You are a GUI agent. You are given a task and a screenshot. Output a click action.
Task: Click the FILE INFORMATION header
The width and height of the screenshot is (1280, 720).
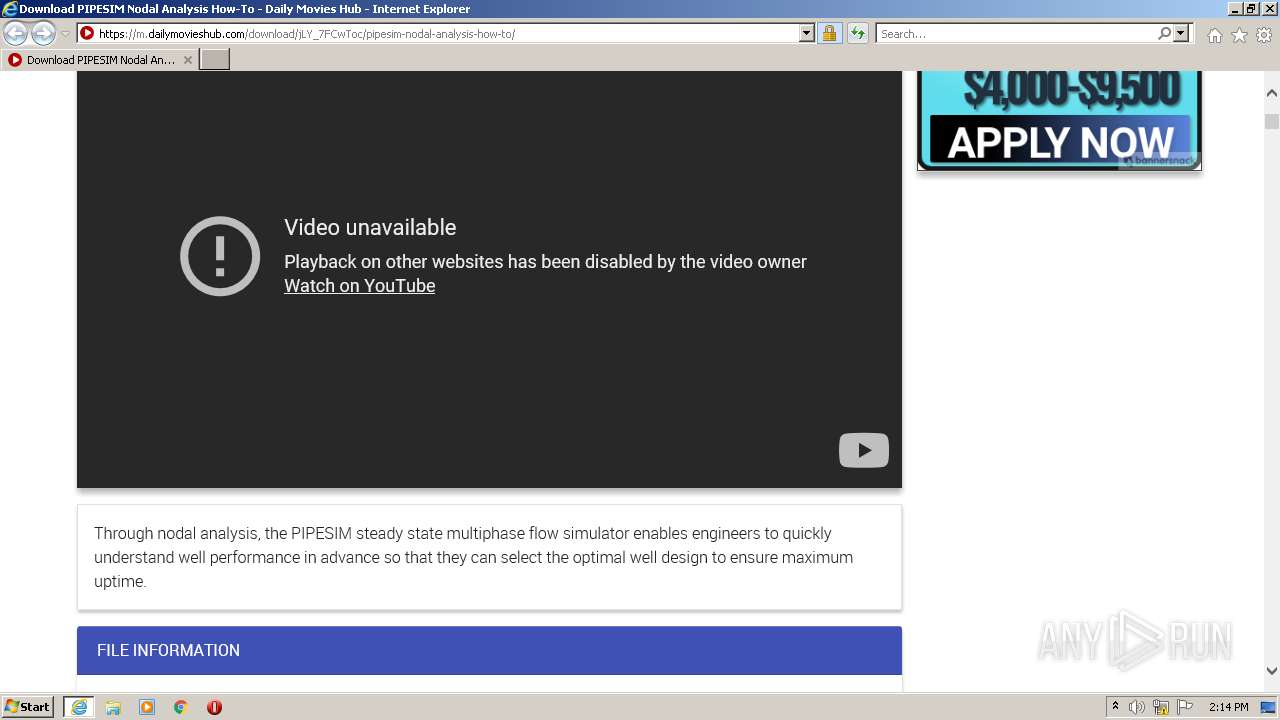489,650
